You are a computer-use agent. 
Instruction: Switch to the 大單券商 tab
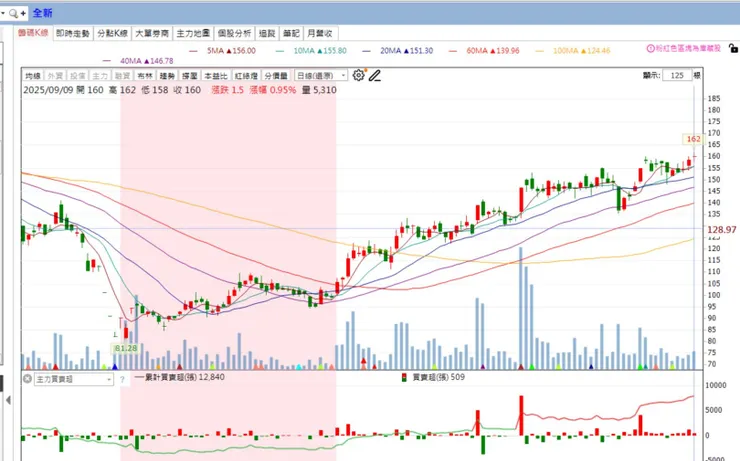[x=152, y=34]
